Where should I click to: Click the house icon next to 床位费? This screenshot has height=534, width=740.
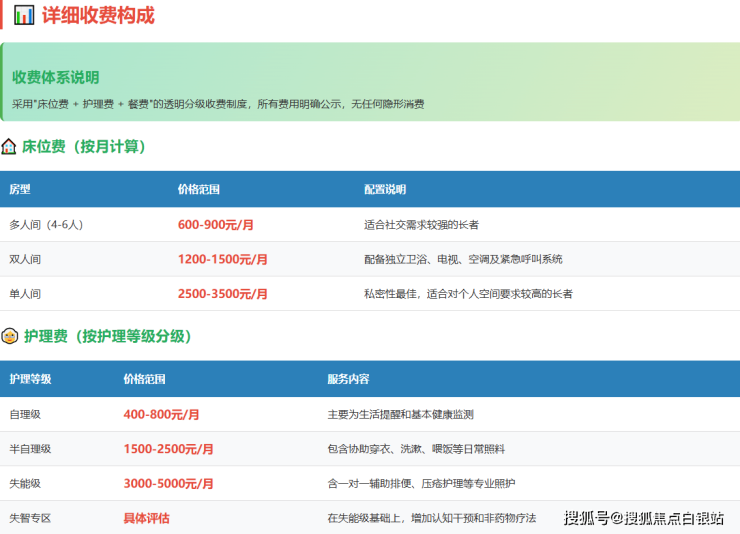9,147
